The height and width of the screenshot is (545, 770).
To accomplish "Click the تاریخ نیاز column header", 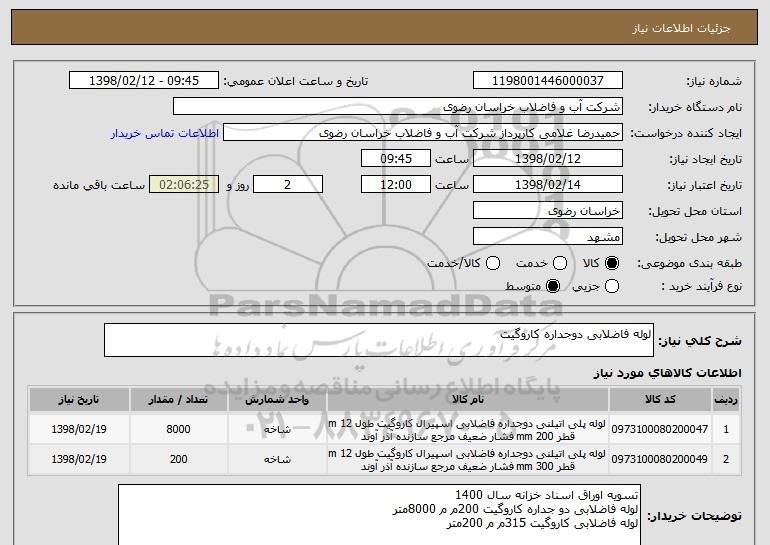I will [x=79, y=400].
